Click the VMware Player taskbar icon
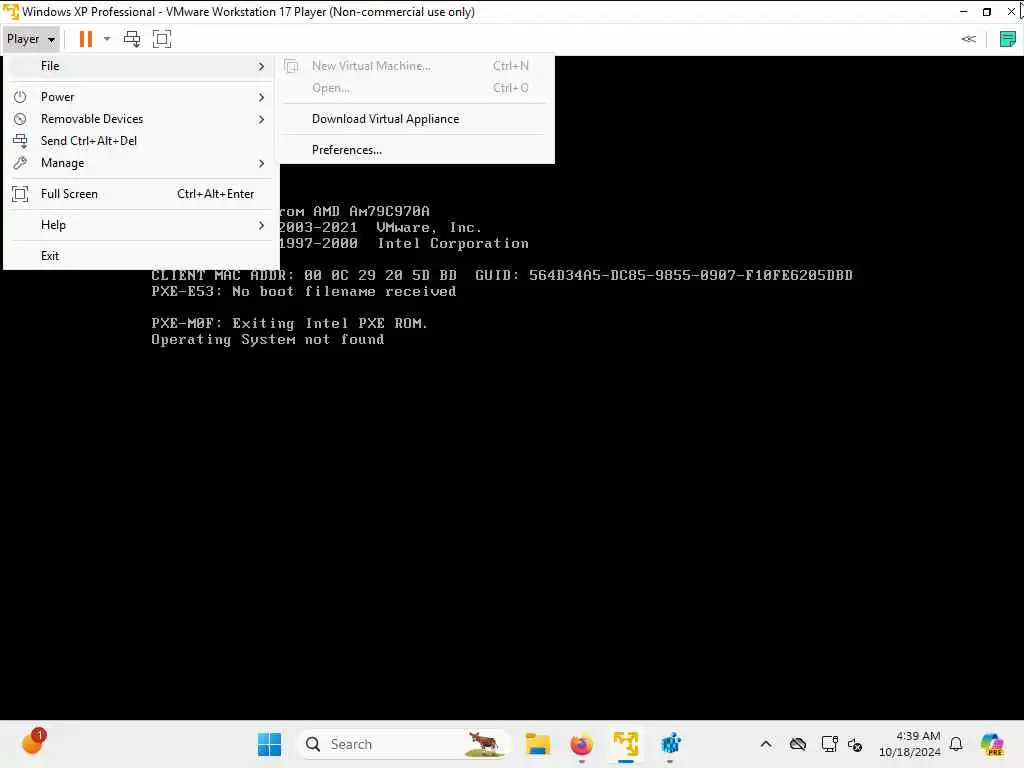 click(626, 744)
